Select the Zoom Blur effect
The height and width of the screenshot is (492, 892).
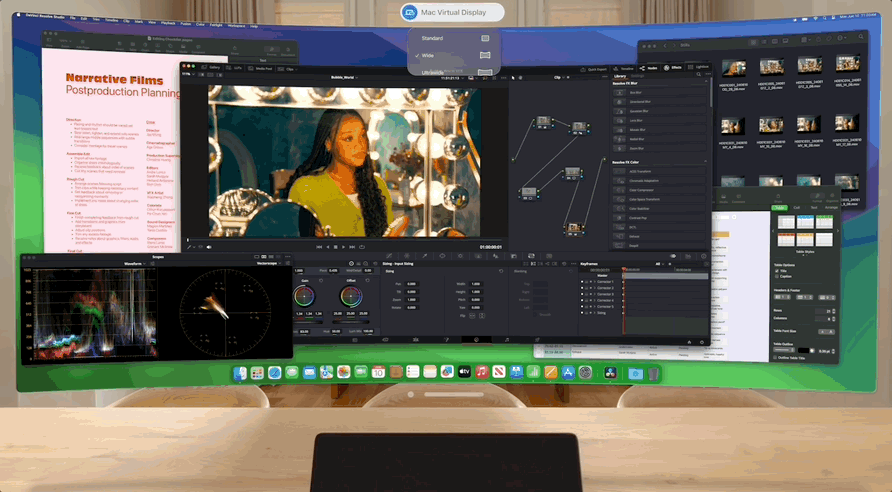click(659, 148)
